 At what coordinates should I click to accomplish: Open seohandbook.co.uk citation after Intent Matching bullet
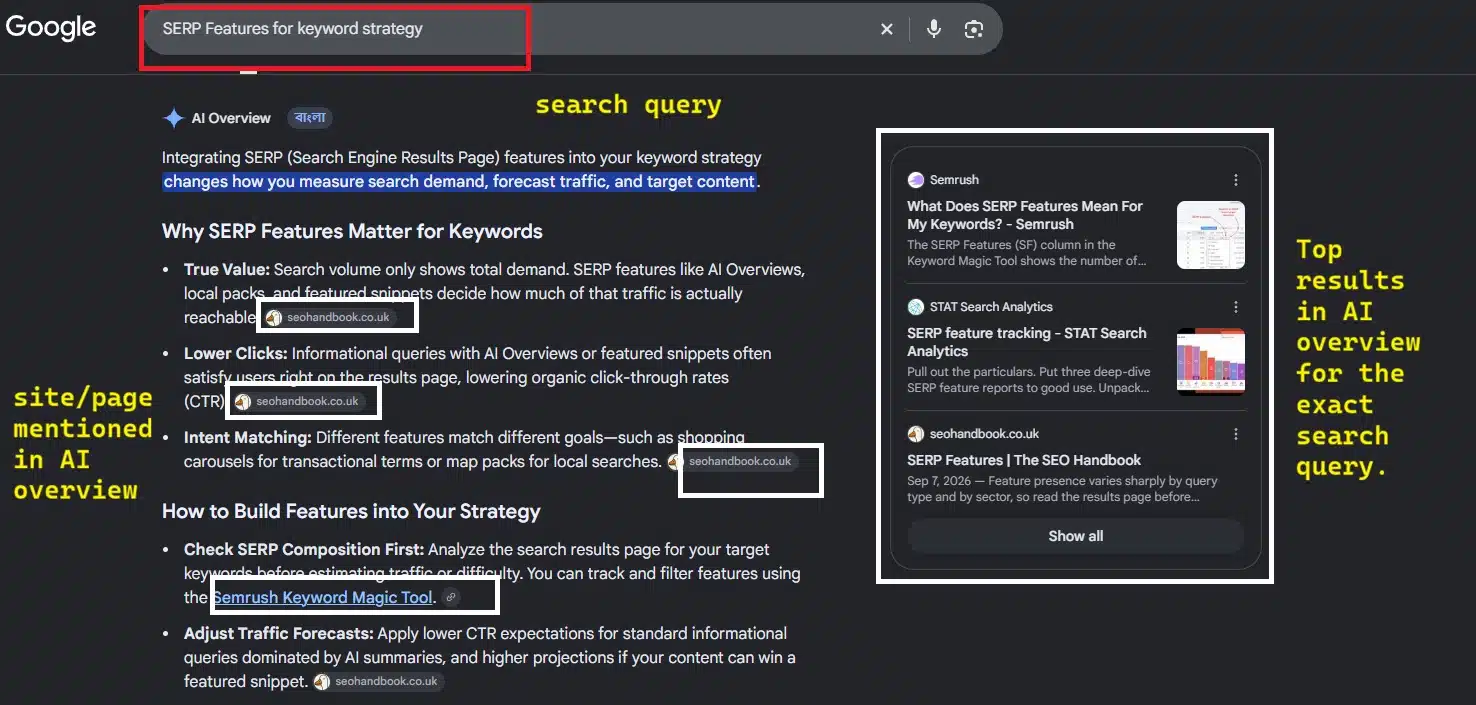click(x=731, y=462)
